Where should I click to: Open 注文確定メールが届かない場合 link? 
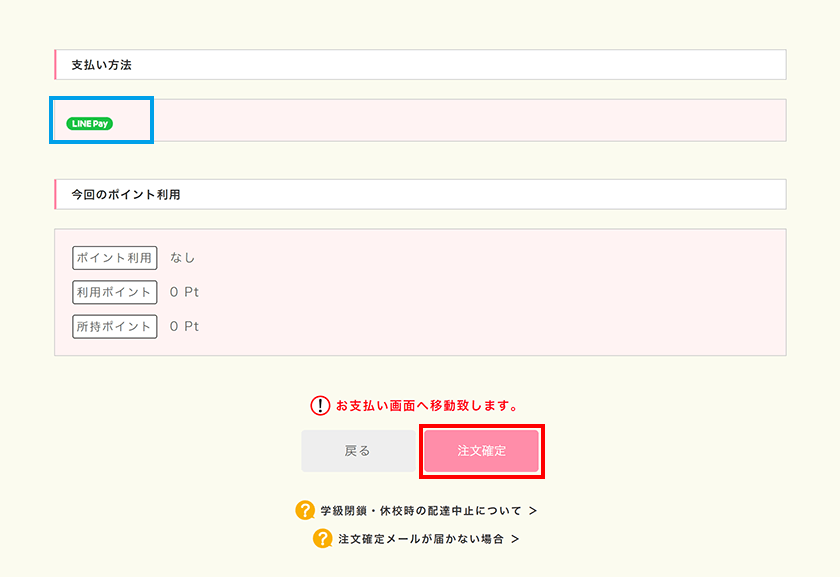pyautogui.click(x=421, y=539)
